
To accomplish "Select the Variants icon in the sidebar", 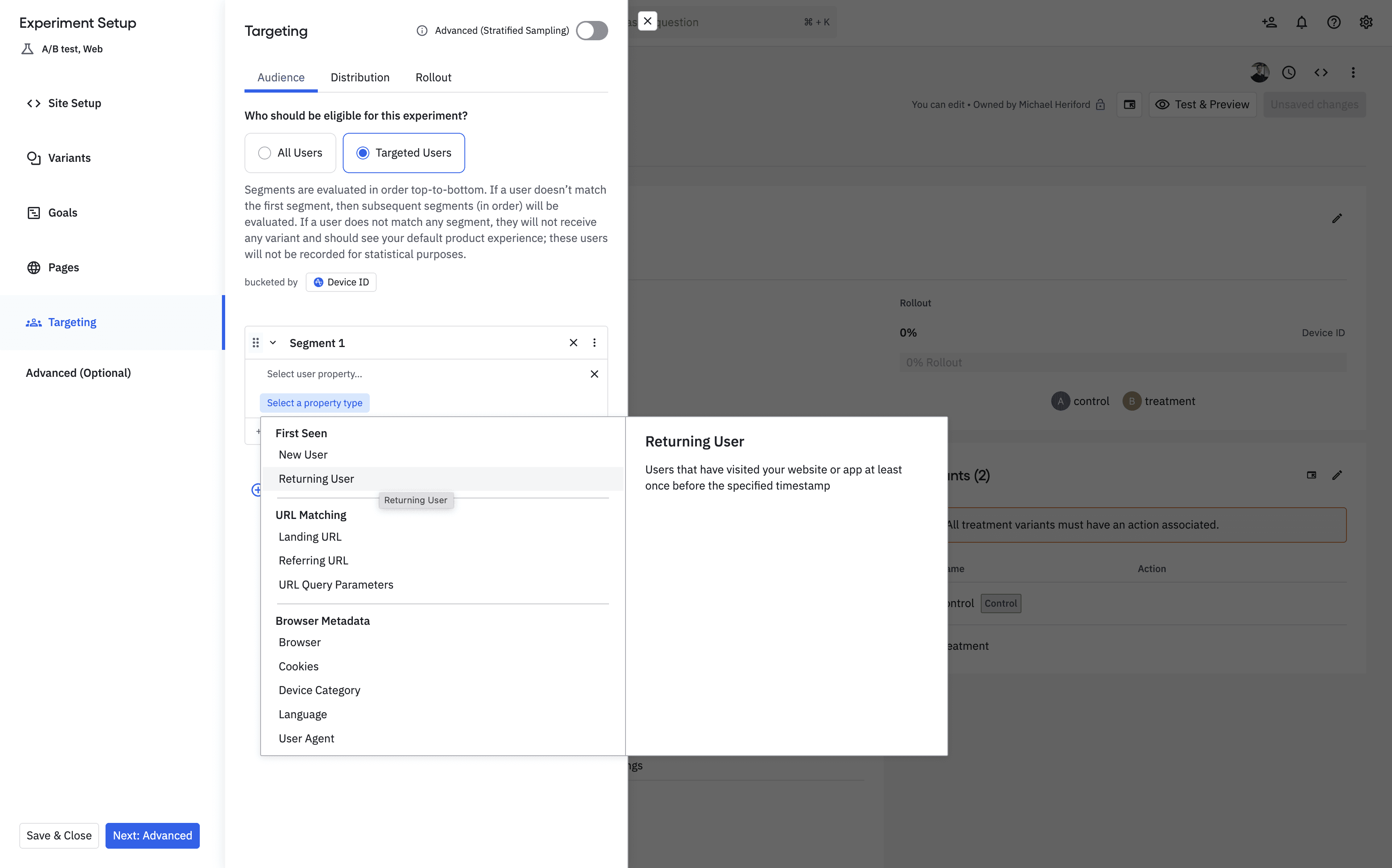I will [x=34, y=157].
